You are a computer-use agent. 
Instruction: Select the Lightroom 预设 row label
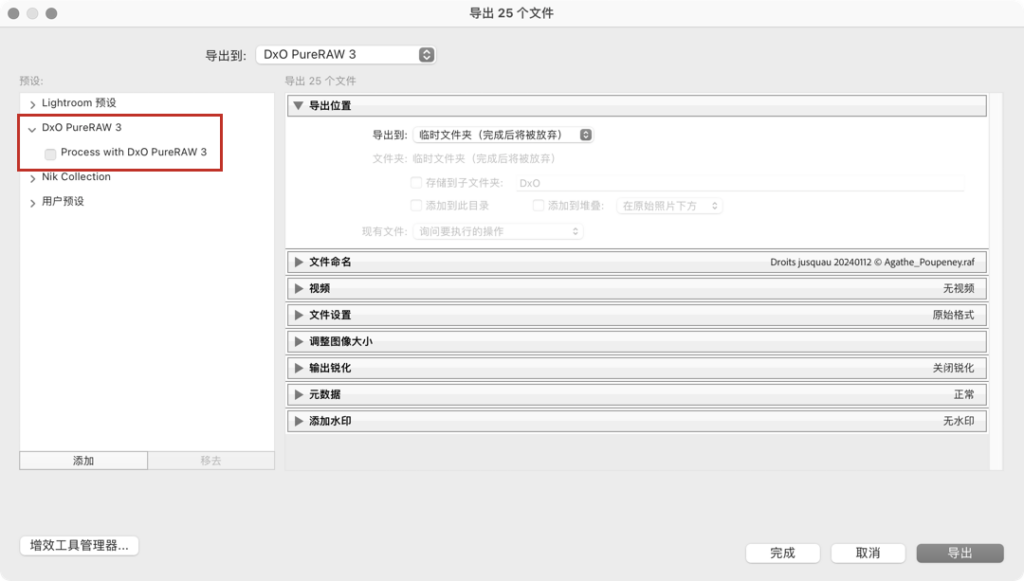[x=79, y=103]
